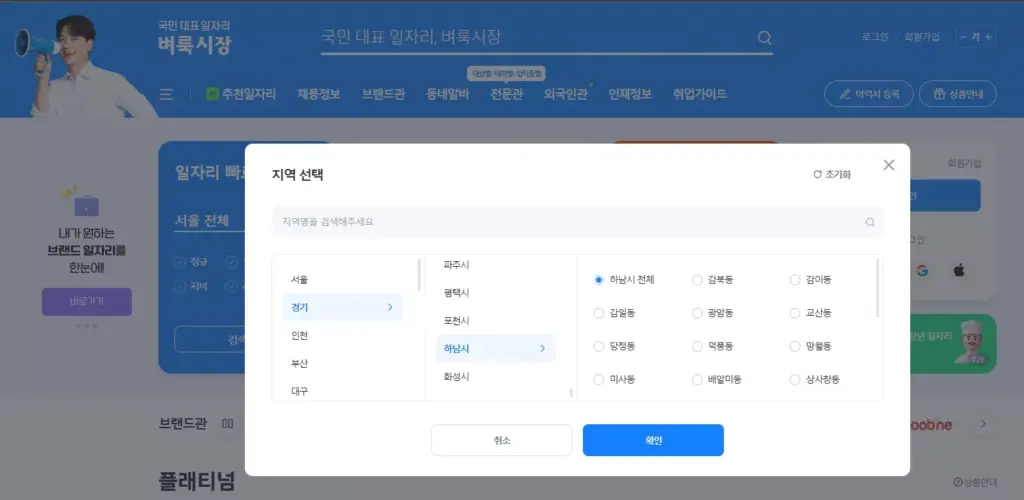Select 감일동 radio button
Viewport: 1024px width, 500px height.
[x=598, y=313]
